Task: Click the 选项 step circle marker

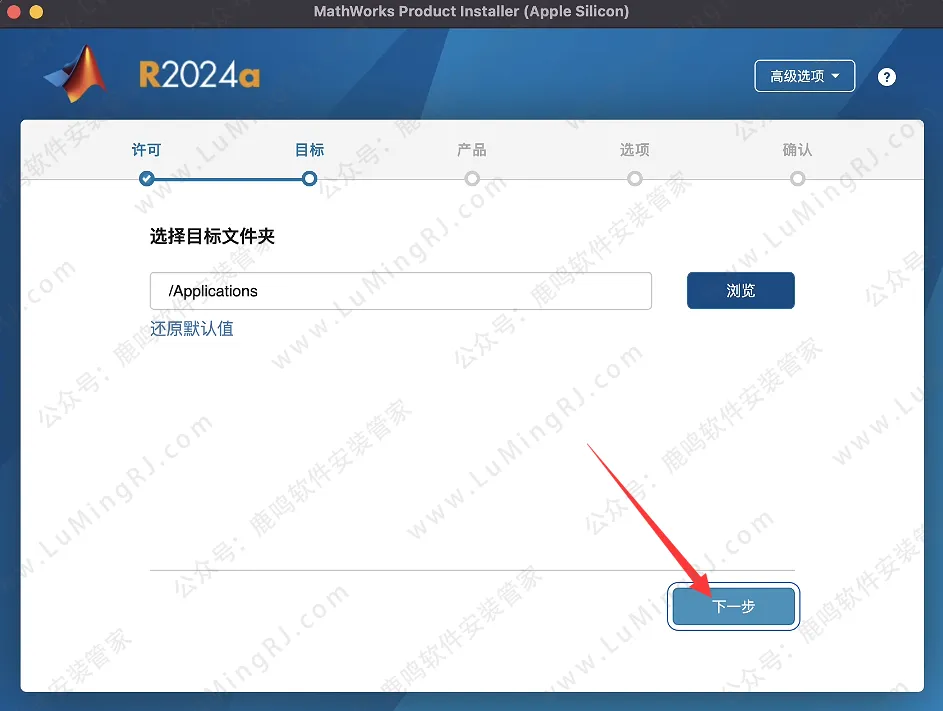Action: point(634,179)
